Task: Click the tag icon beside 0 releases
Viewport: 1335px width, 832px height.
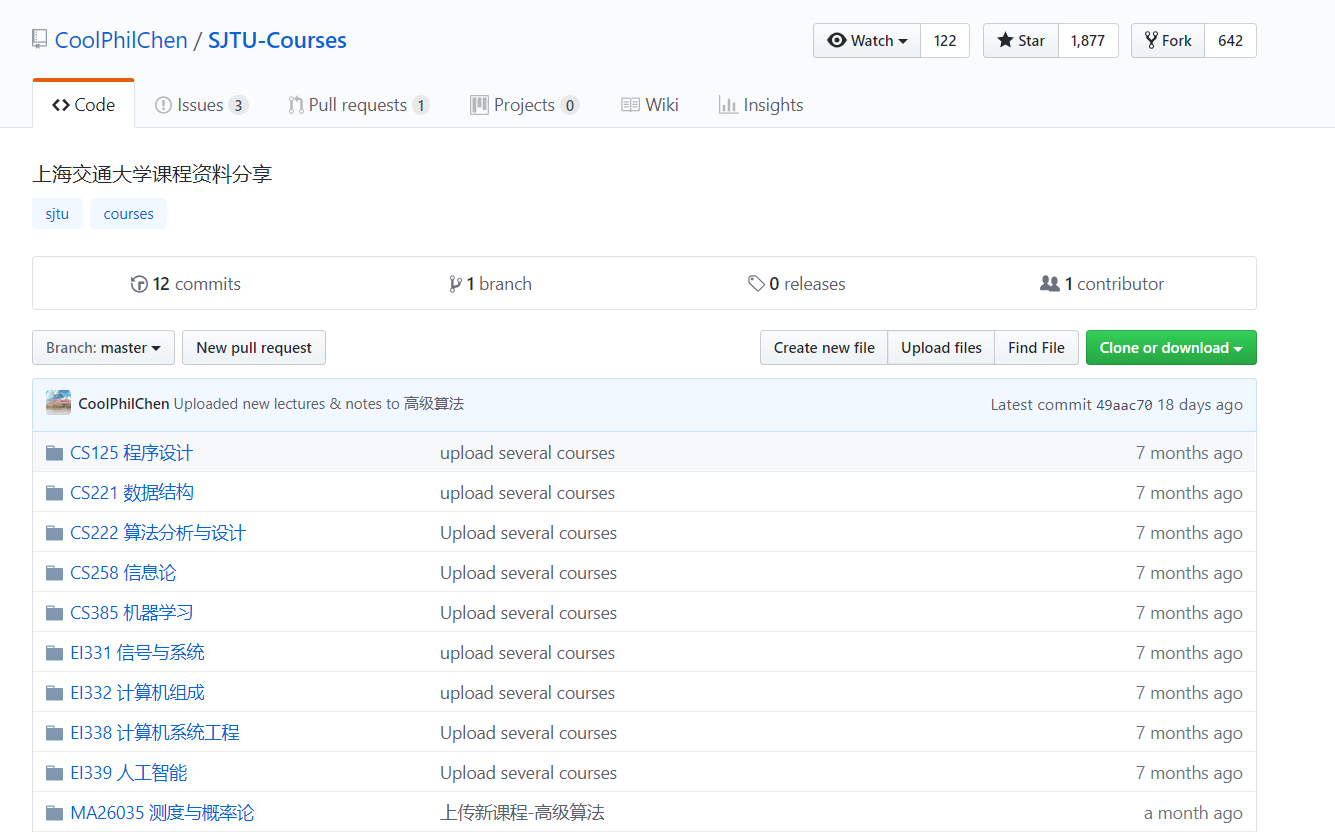Action: pyautogui.click(x=756, y=284)
